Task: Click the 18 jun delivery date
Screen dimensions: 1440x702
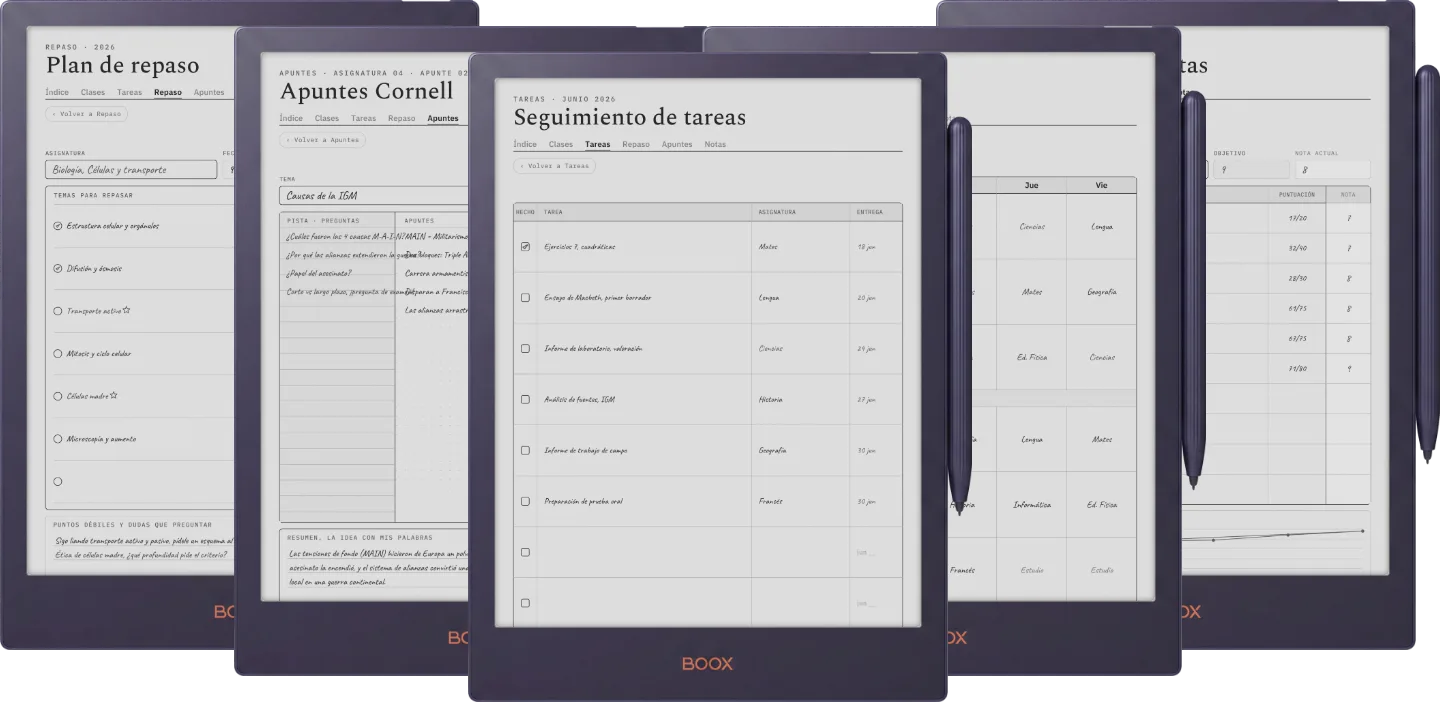Action: (866, 246)
